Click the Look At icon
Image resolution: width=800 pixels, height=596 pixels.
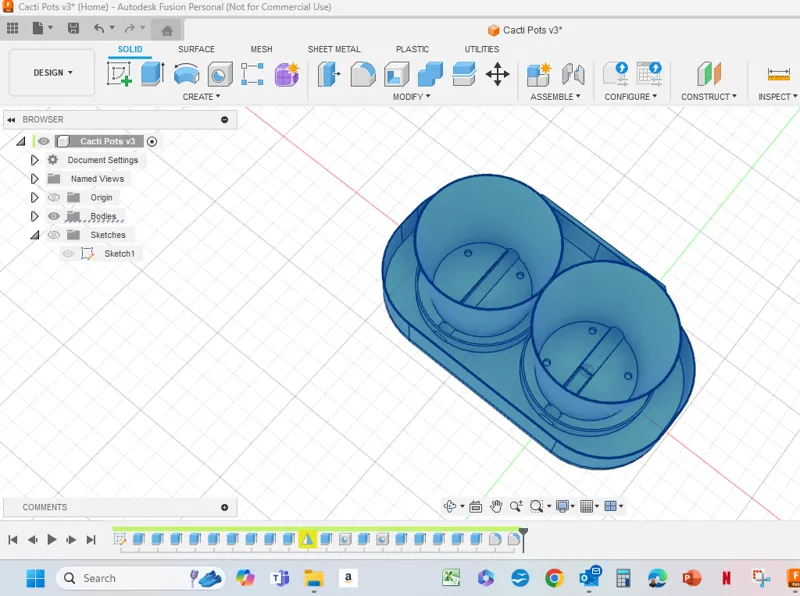[x=476, y=506]
